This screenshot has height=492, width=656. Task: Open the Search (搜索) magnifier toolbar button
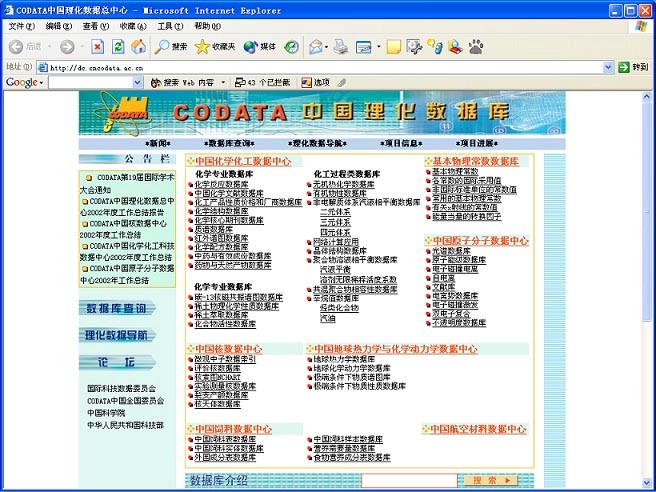(x=171, y=46)
